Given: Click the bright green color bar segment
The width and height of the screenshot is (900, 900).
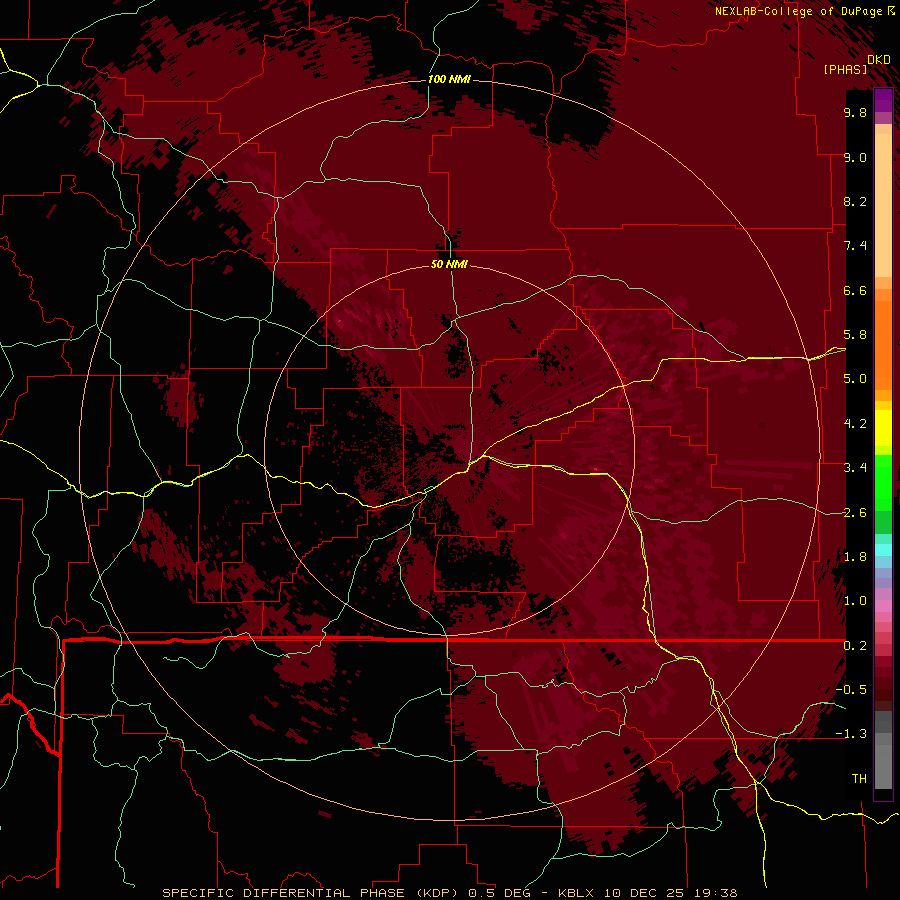Looking at the screenshot, I should (883, 483).
